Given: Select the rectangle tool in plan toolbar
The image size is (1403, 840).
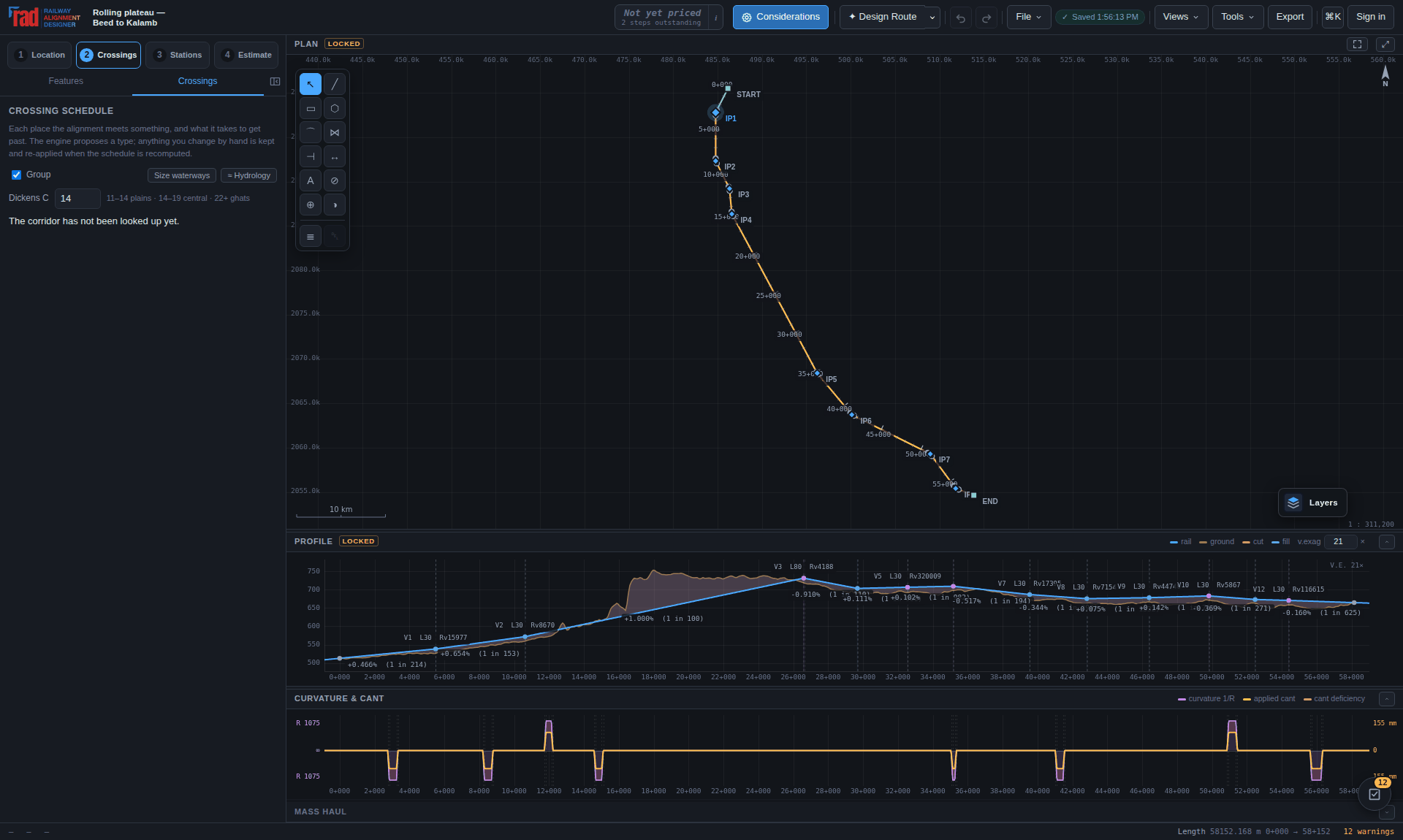Looking at the screenshot, I should point(311,108).
